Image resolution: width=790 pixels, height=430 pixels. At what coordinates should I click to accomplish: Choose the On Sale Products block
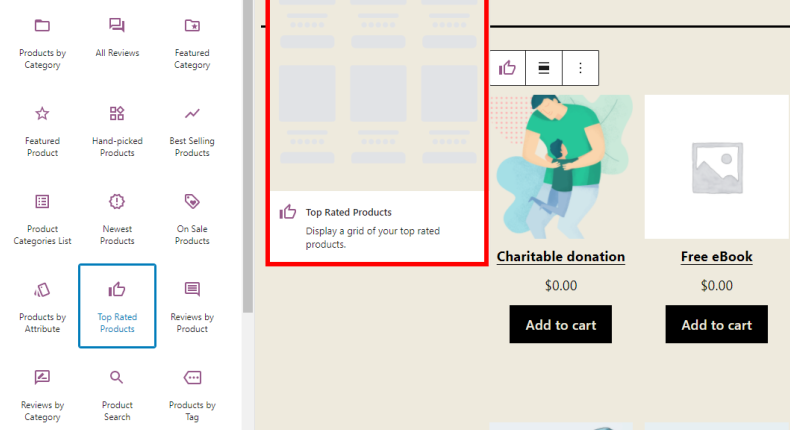point(192,218)
